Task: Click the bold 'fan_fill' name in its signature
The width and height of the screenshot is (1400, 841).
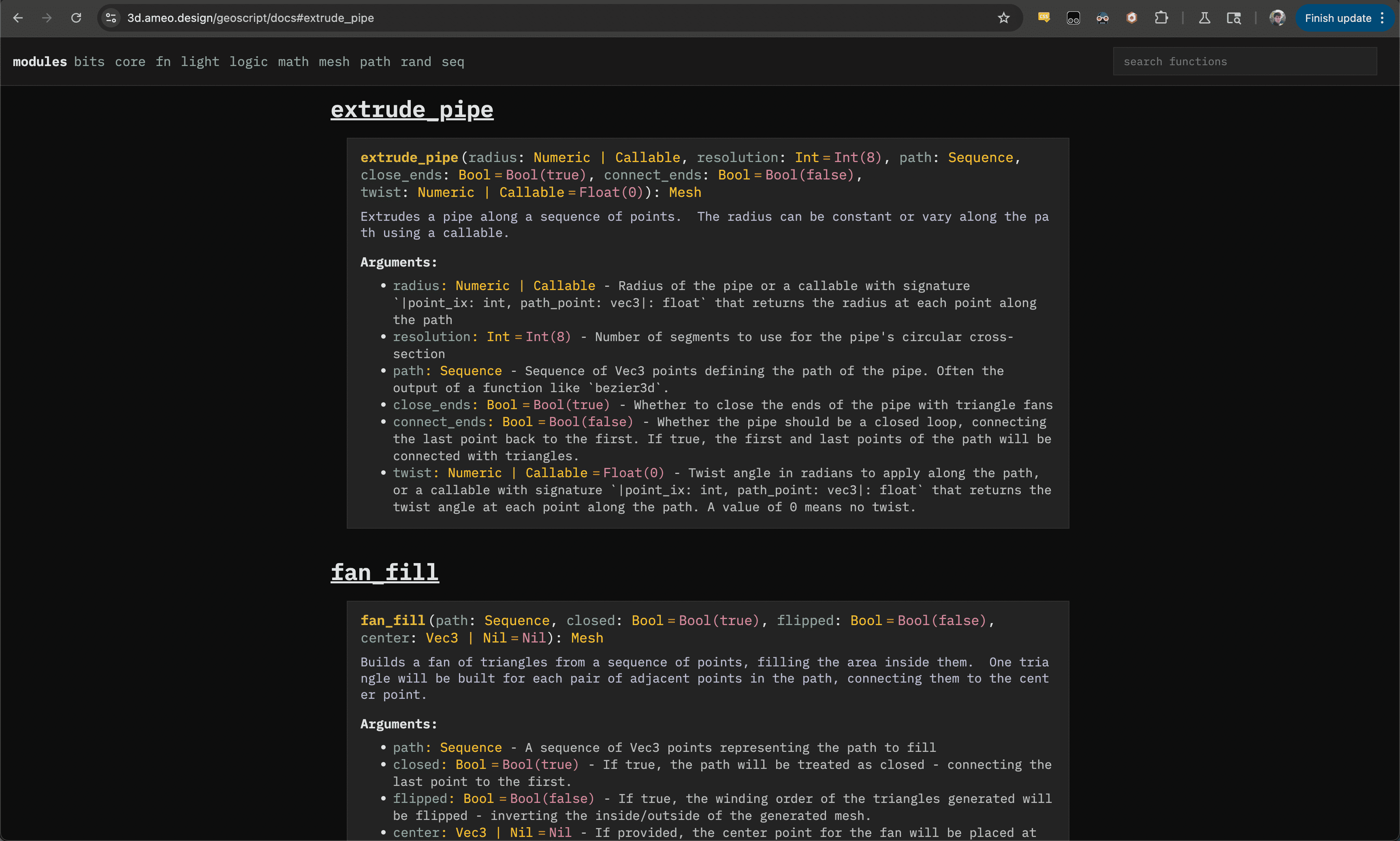Action: pos(393,621)
